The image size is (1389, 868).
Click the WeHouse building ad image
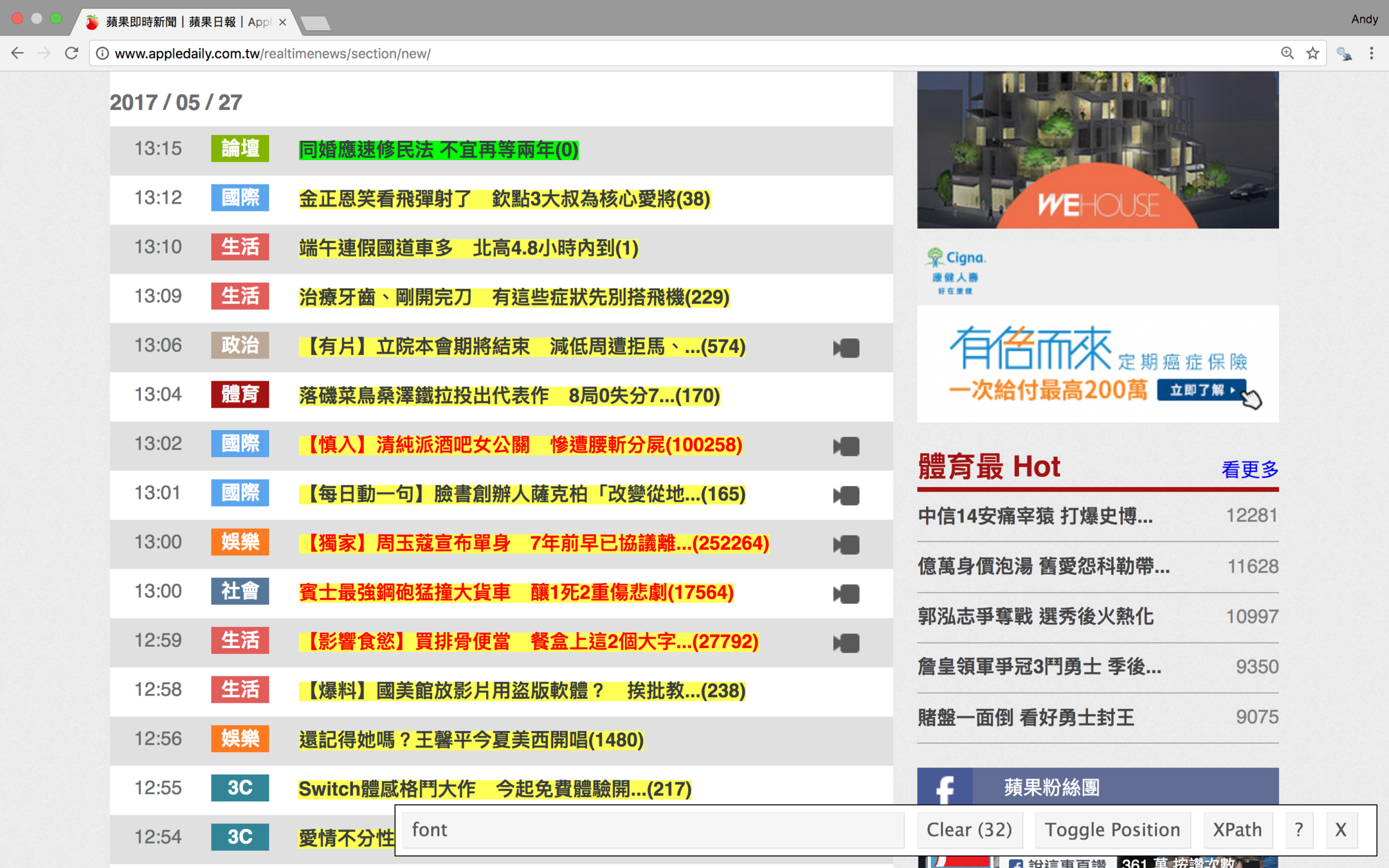[1097, 149]
